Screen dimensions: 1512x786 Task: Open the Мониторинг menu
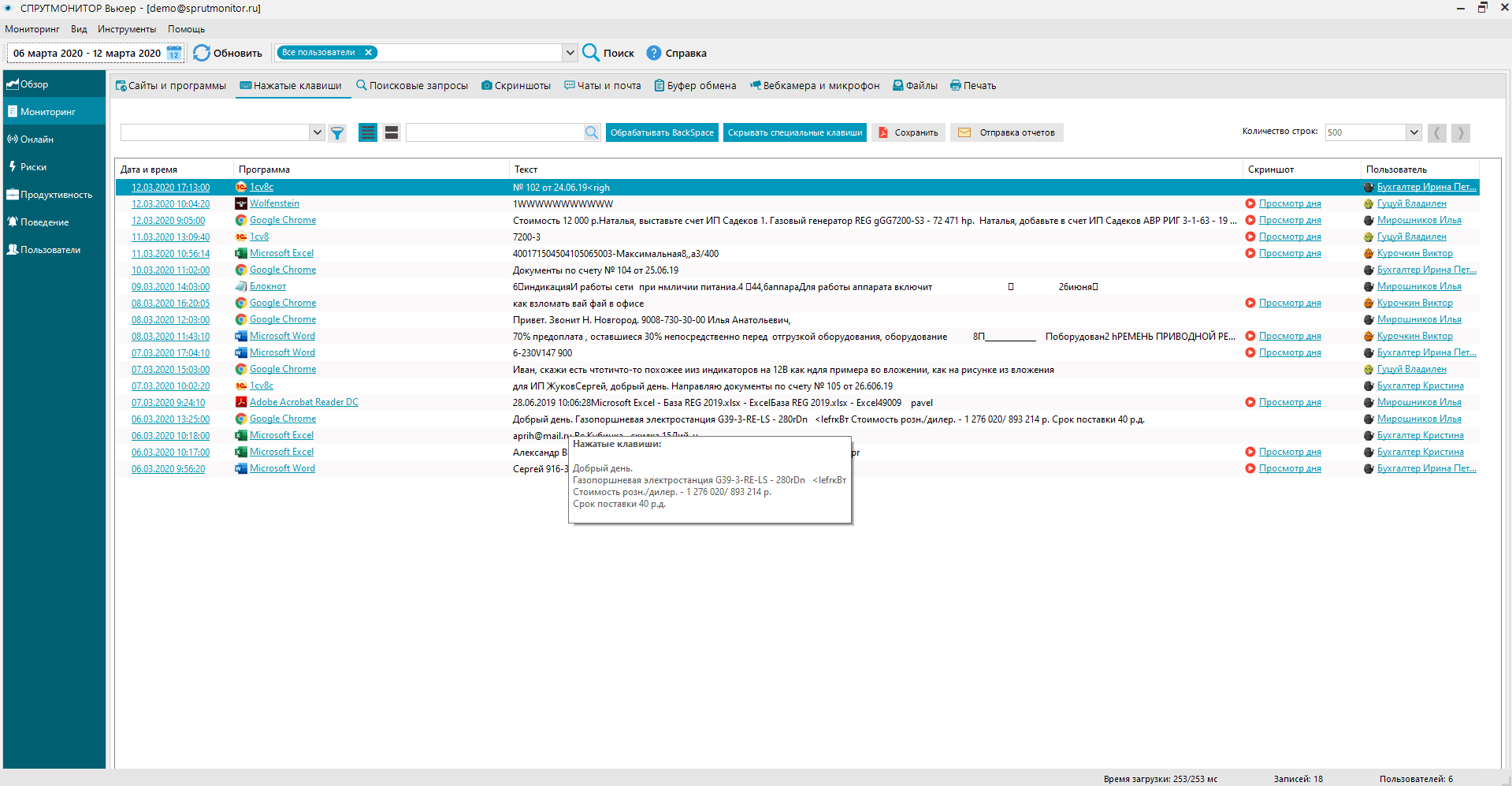click(32, 29)
